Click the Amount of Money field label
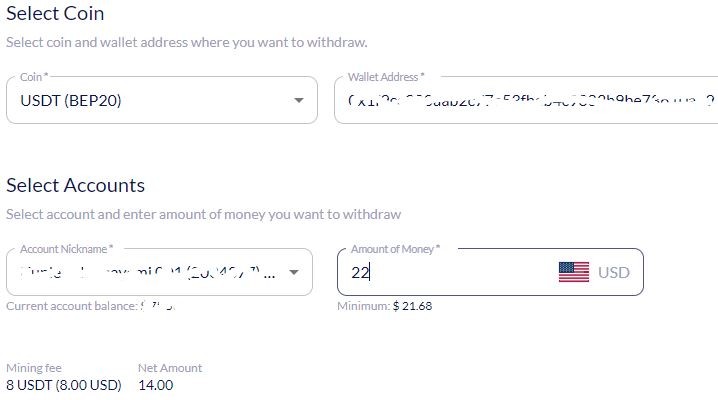Image resolution: width=718 pixels, height=400 pixels. pyautogui.click(x=395, y=249)
